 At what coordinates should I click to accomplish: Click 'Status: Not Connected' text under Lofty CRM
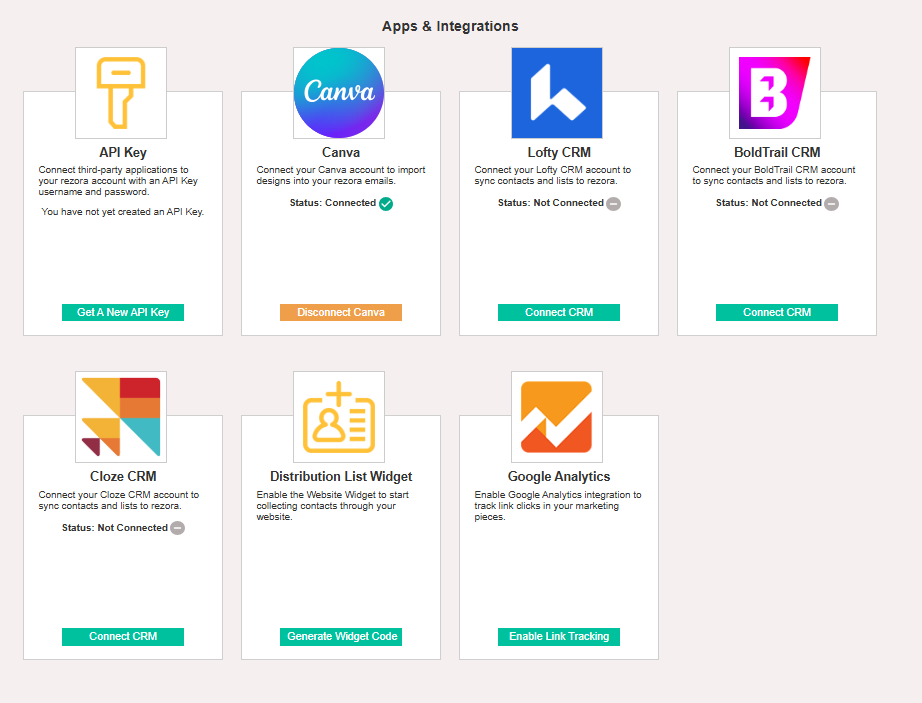(x=551, y=203)
